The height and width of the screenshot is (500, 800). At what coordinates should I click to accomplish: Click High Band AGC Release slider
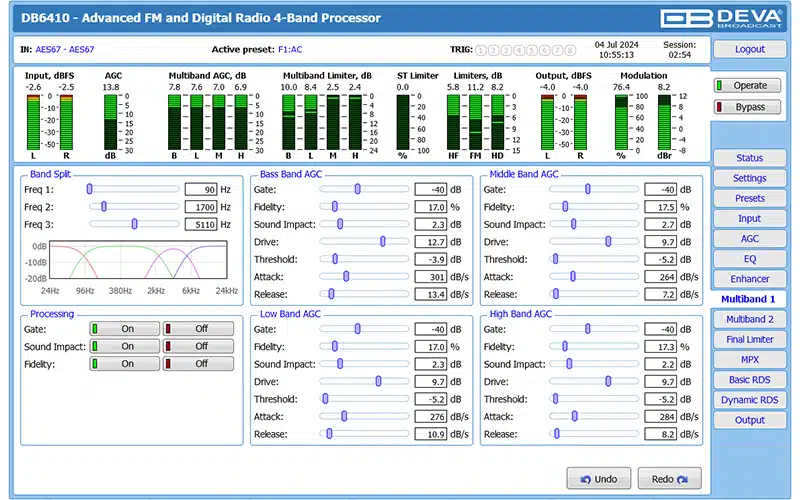pyautogui.click(x=594, y=434)
